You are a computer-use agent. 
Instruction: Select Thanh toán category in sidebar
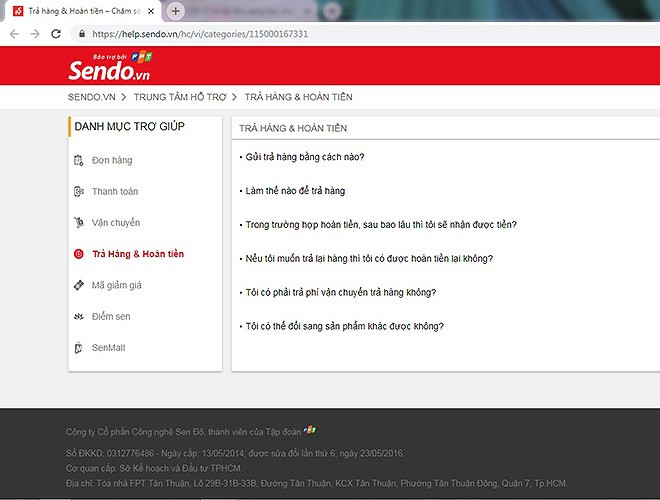(115, 191)
